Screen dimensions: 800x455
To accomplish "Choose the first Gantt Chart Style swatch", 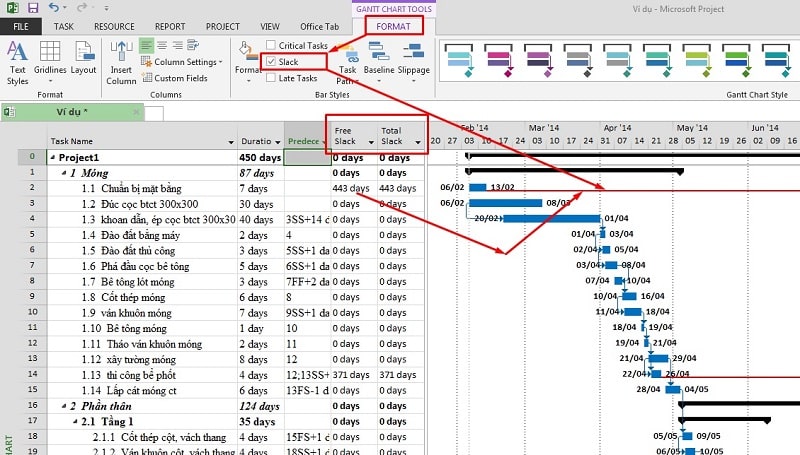I will coord(472,60).
